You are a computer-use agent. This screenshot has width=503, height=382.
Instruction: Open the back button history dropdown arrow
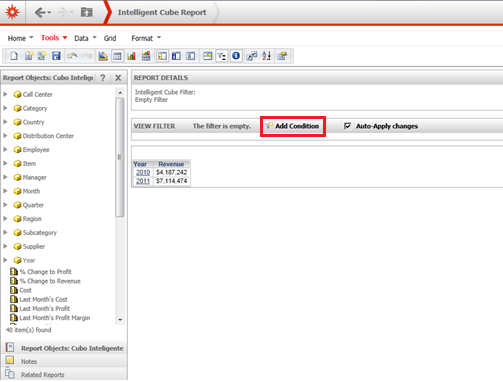[x=49, y=13]
